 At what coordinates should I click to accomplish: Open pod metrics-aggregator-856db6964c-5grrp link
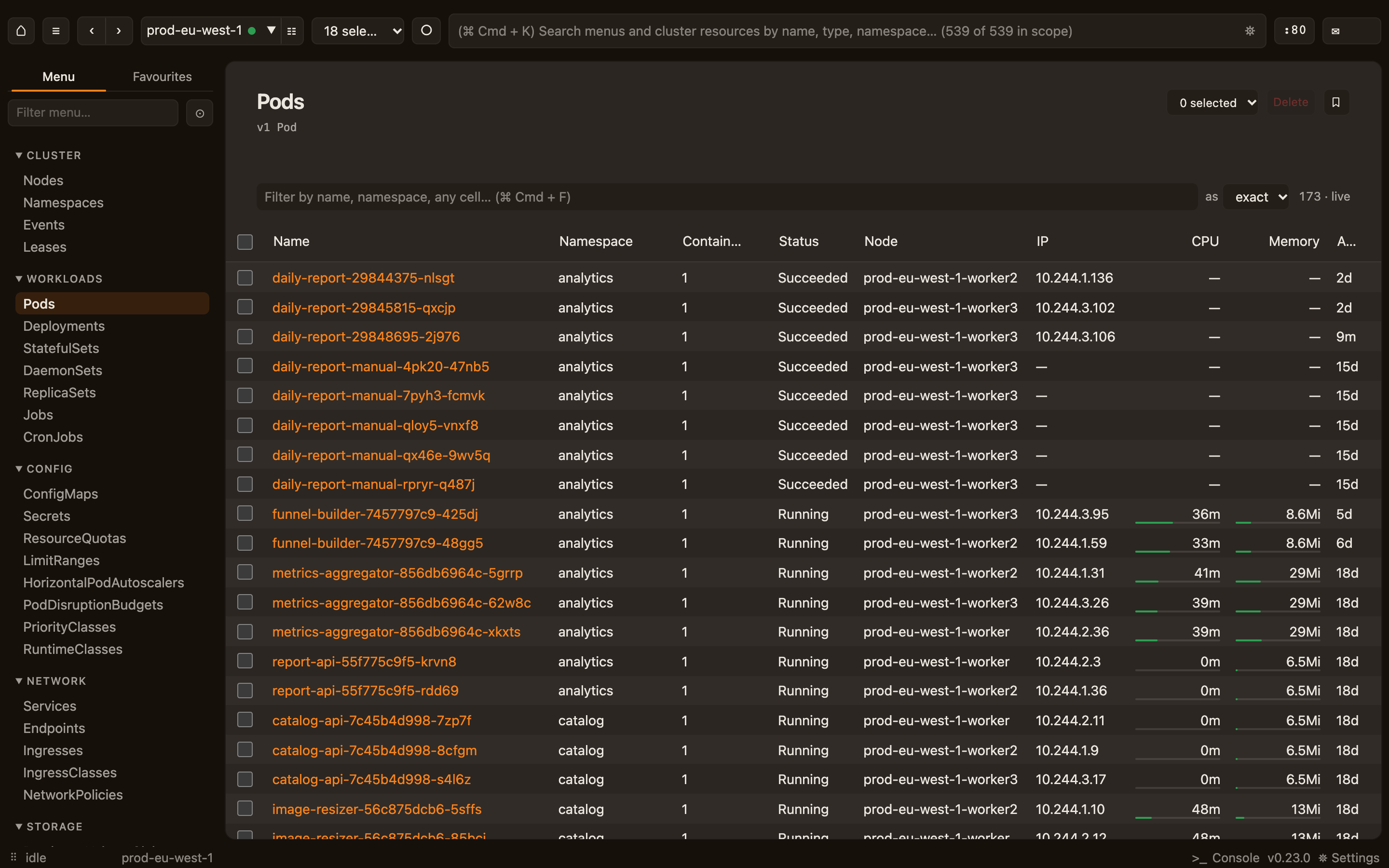pos(397,573)
